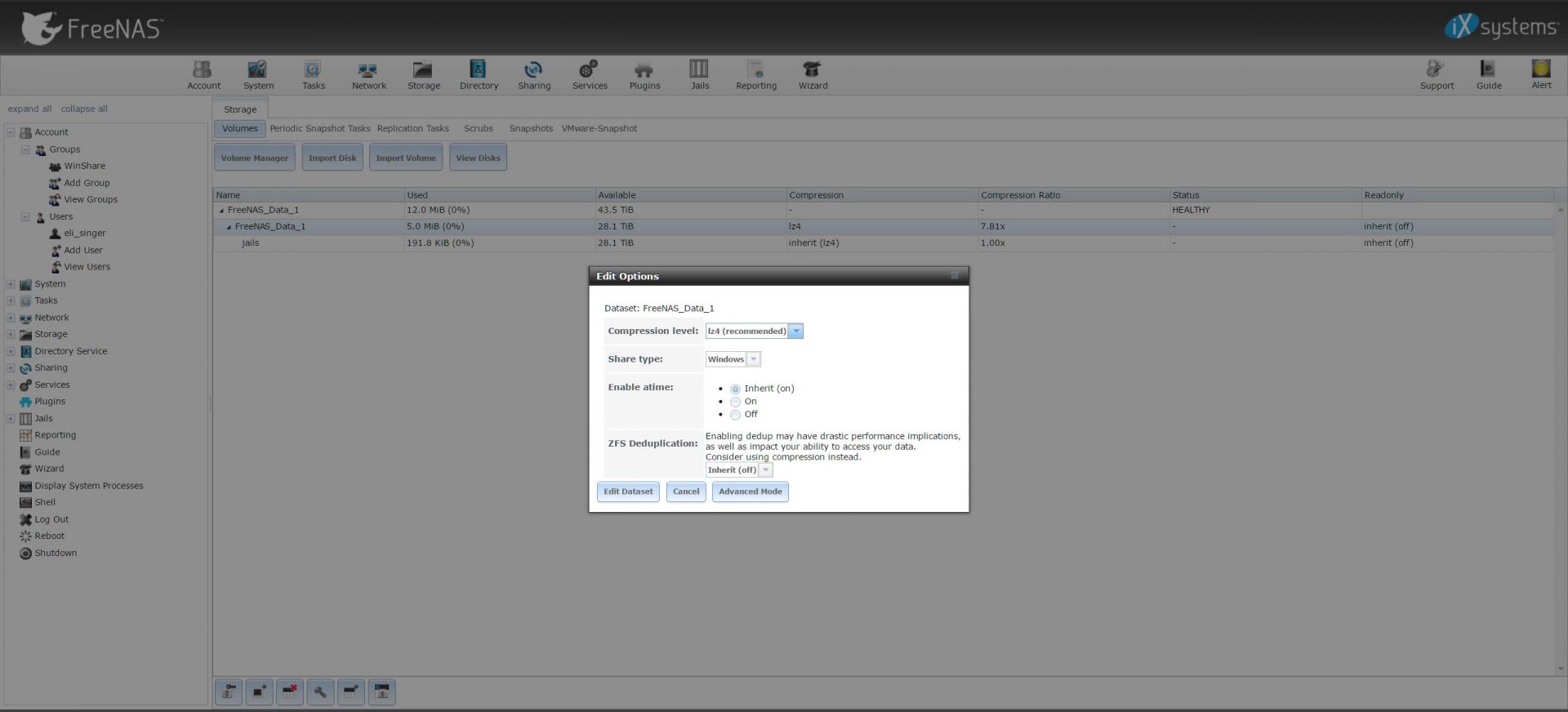Select WinShare group in tree
1568x712 pixels.
[x=84, y=166]
